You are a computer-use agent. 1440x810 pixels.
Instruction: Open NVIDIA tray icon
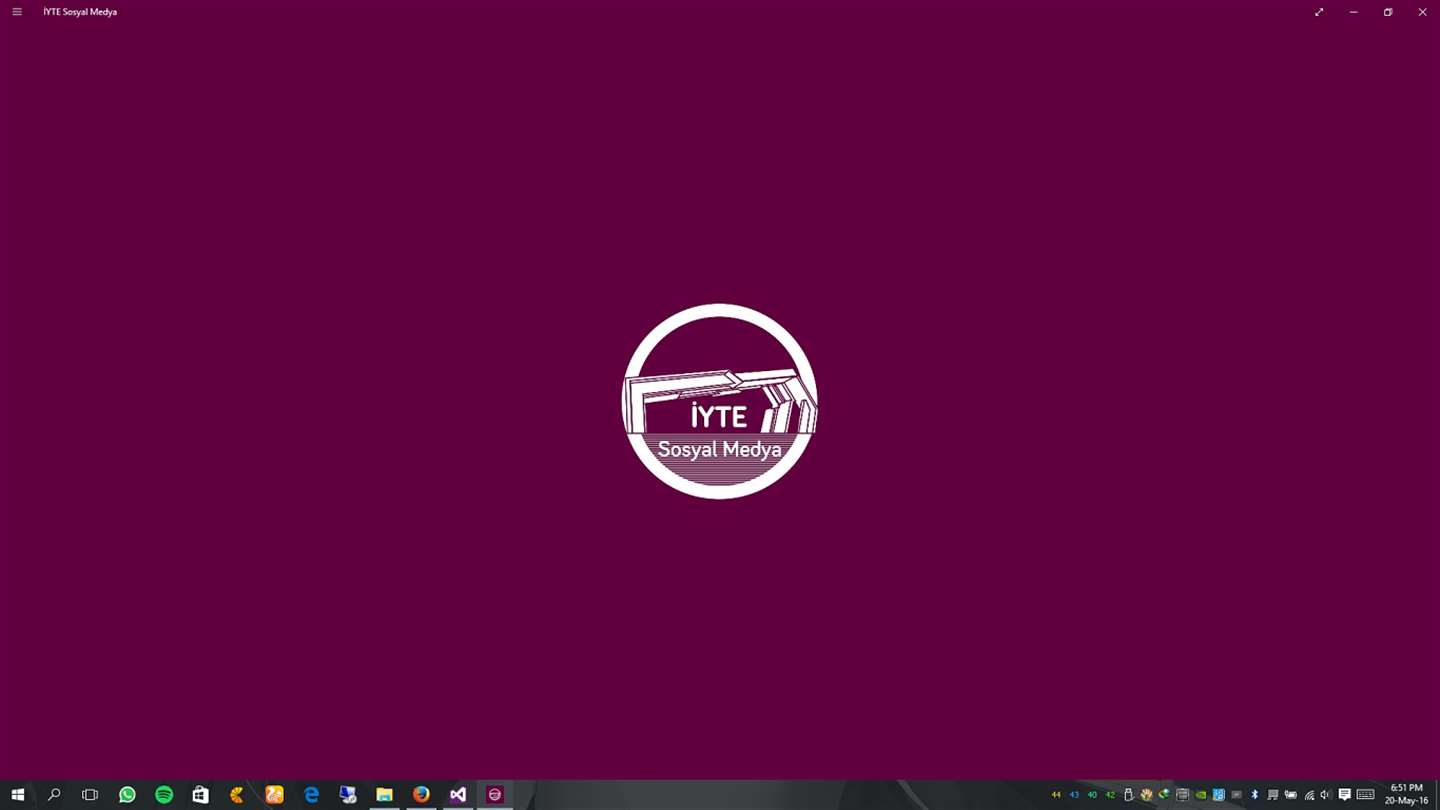[1200, 795]
